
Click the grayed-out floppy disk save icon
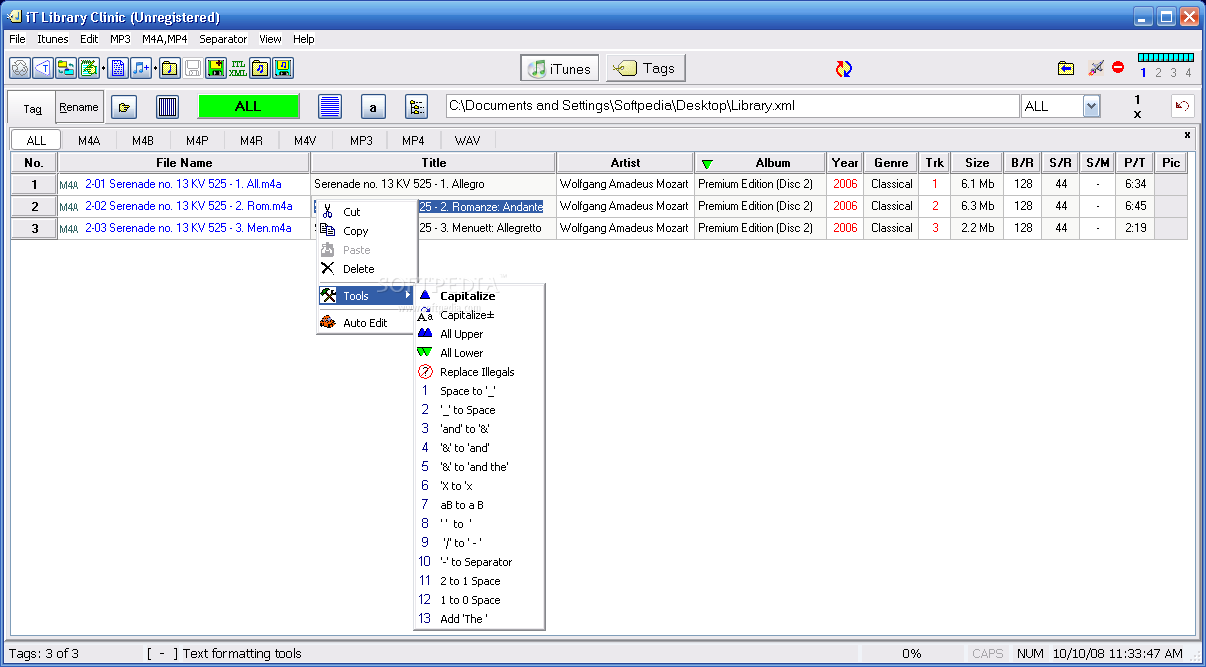[193, 68]
